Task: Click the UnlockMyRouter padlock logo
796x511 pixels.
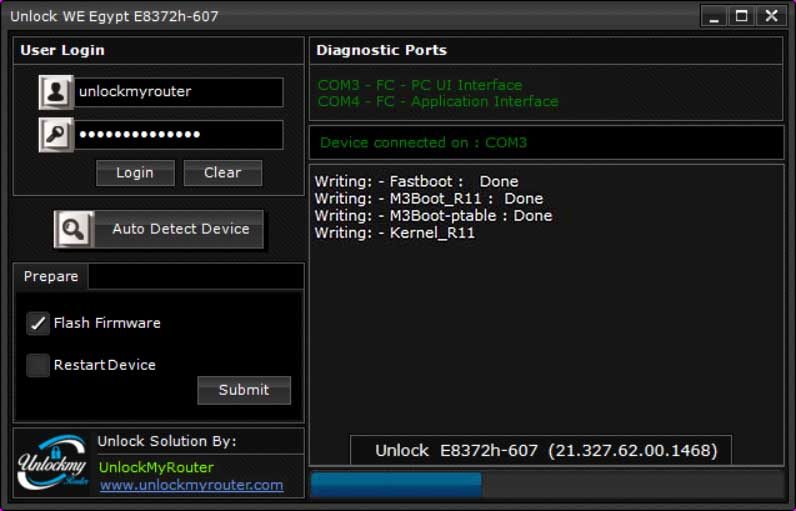Action: coord(53,463)
